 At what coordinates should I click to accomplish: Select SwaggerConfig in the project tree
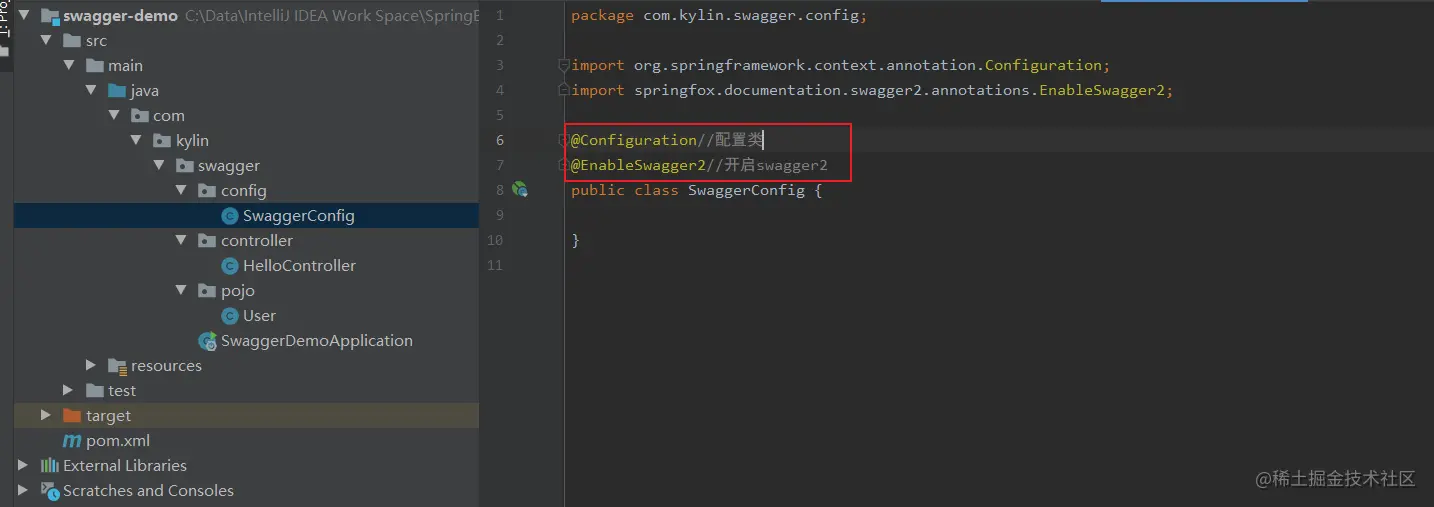[x=299, y=216]
